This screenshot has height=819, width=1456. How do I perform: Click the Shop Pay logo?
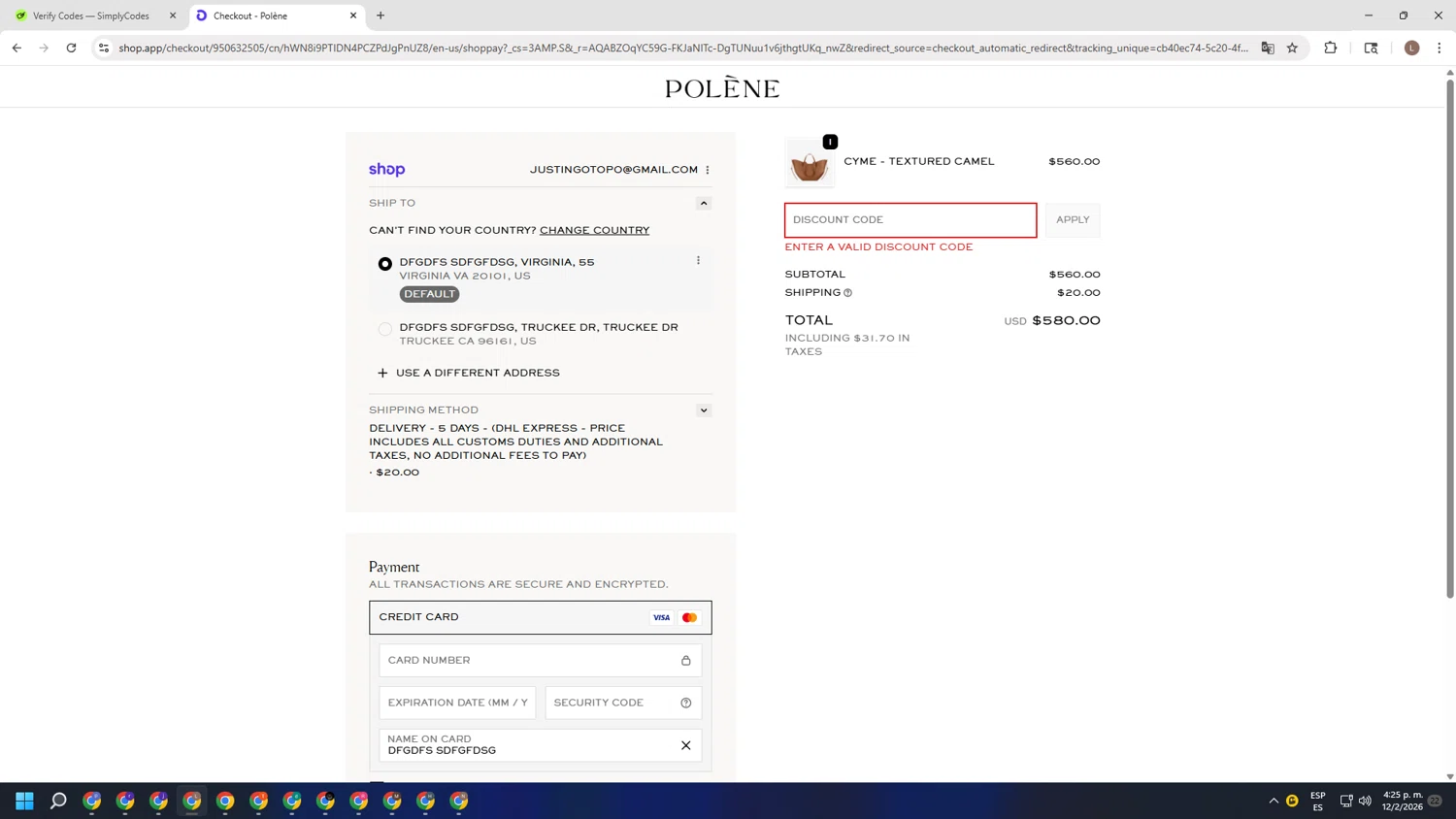click(x=386, y=170)
